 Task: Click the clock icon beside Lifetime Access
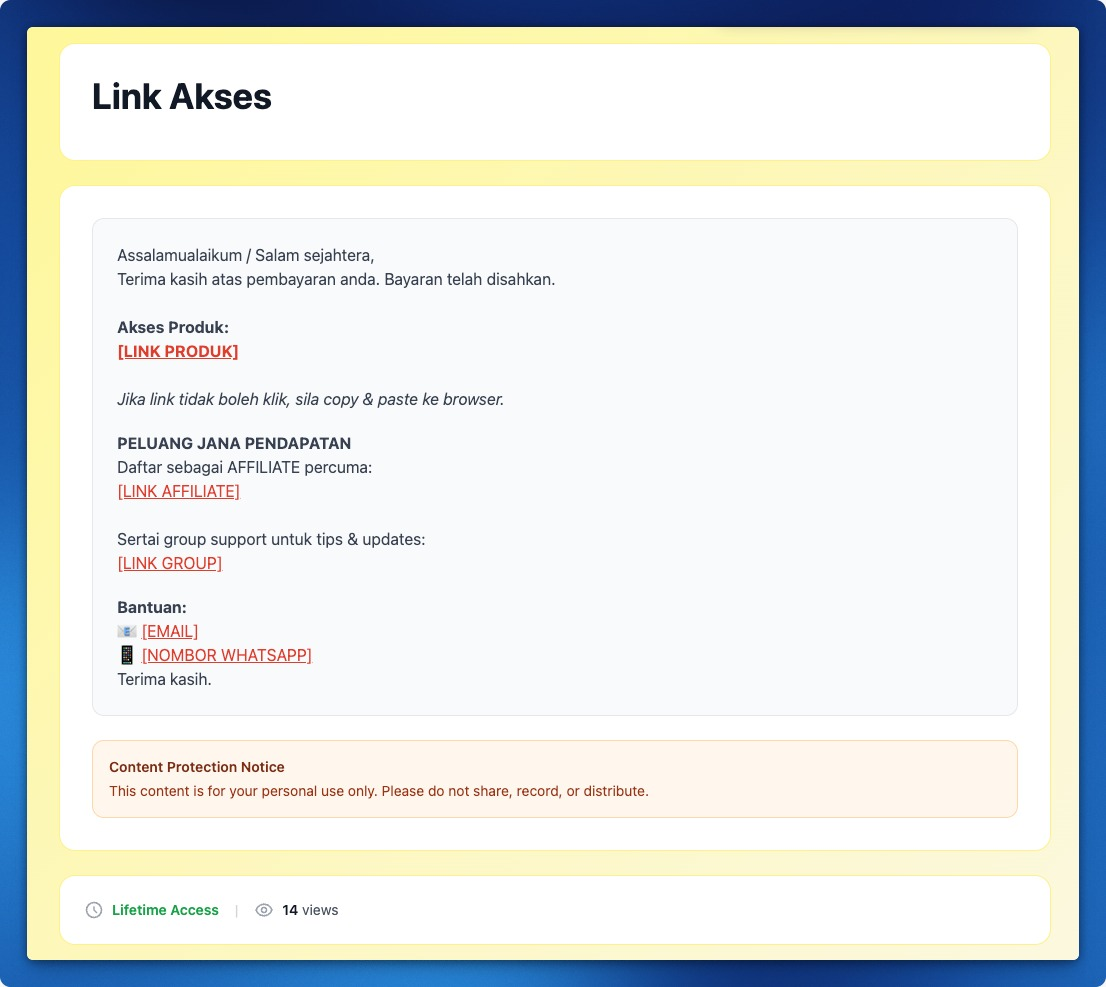(x=94, y=910)
